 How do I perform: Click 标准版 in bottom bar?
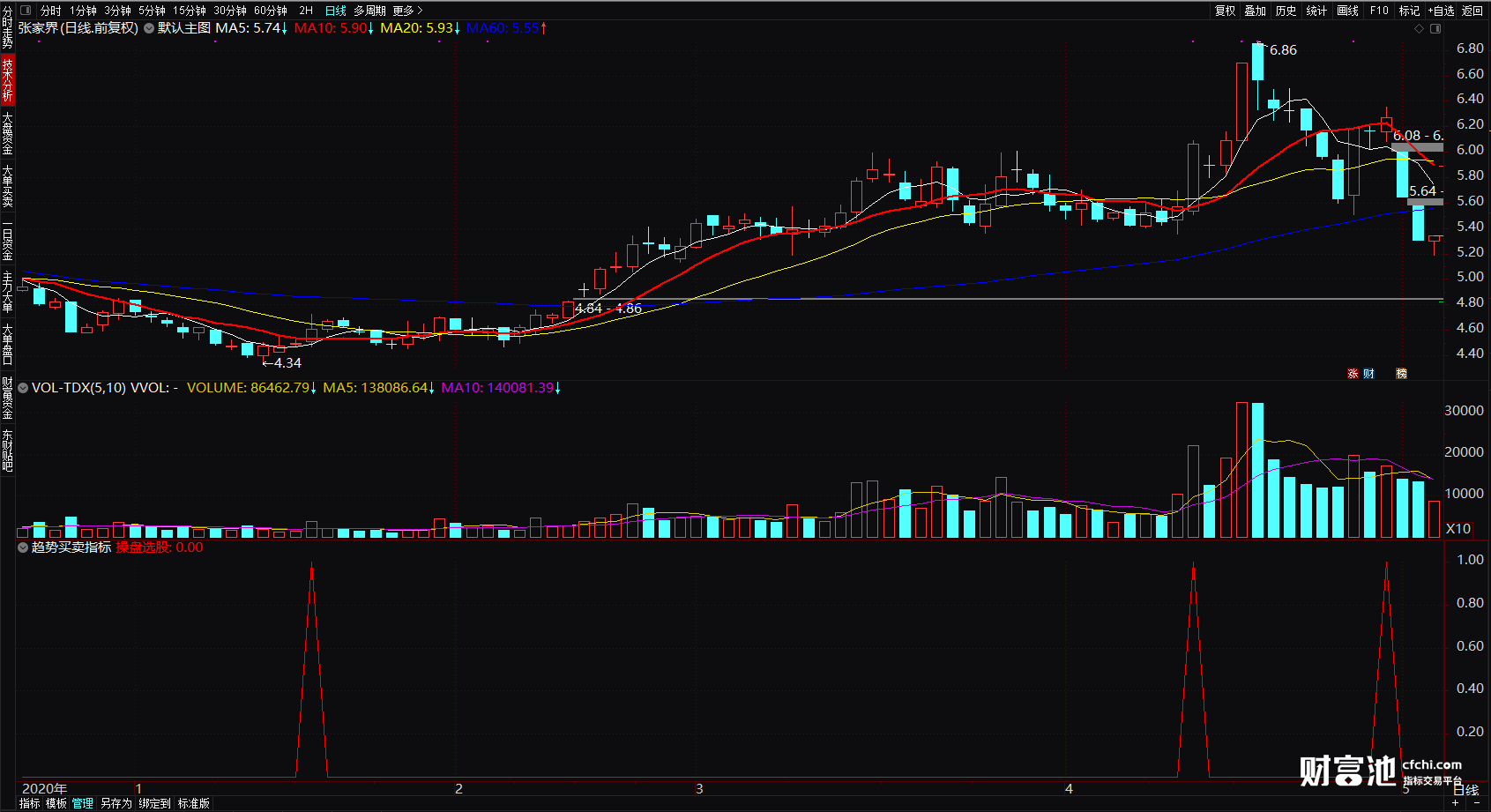coord(193,803)
